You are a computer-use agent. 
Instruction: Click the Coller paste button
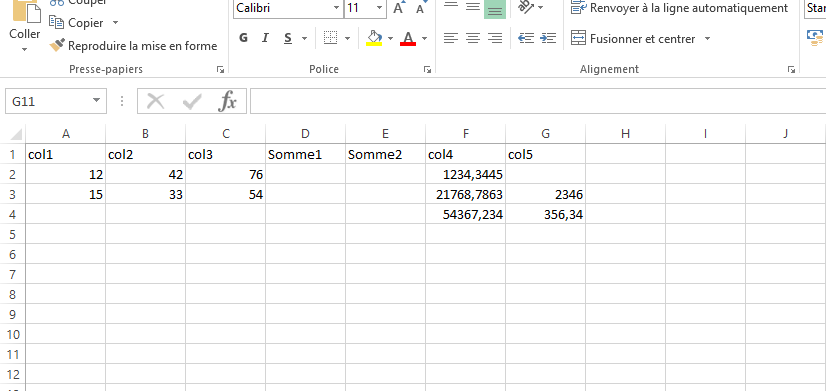(24, 20)
